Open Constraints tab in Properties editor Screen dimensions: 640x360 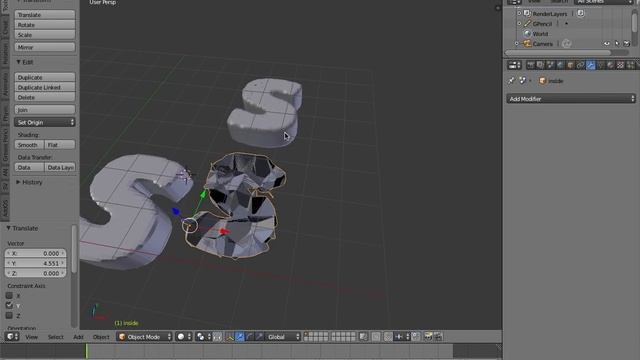click(x=580, y=65)
